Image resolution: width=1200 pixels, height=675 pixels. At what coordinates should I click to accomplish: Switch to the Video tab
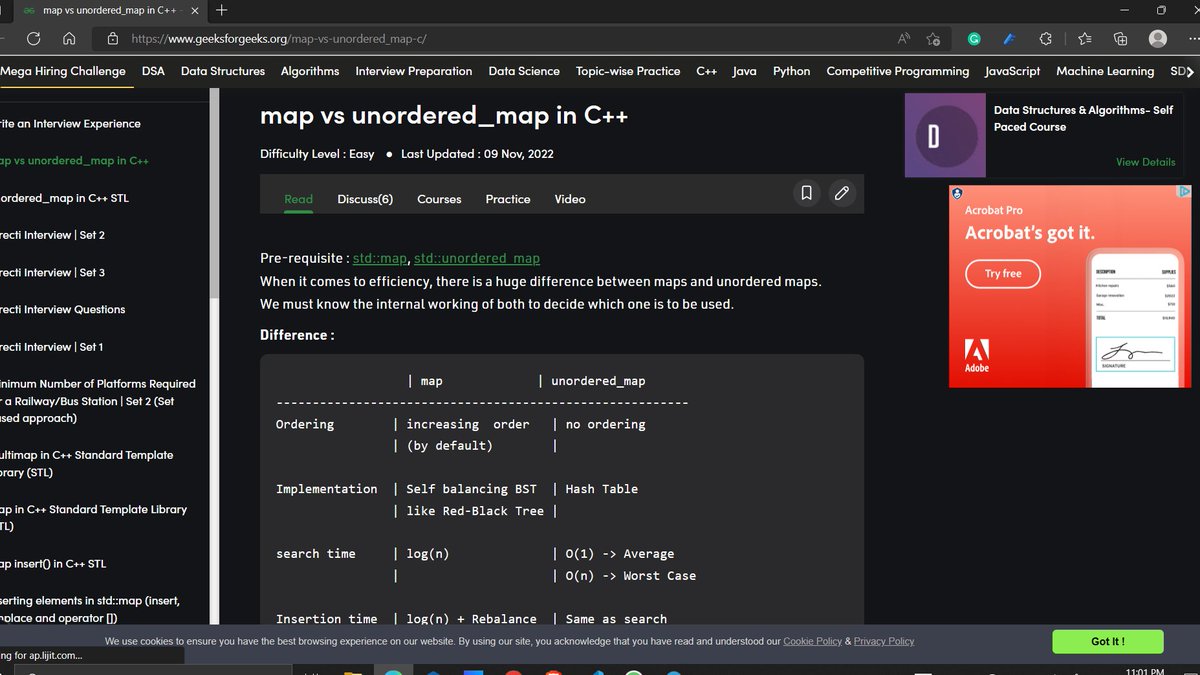[x=570, y=199]
